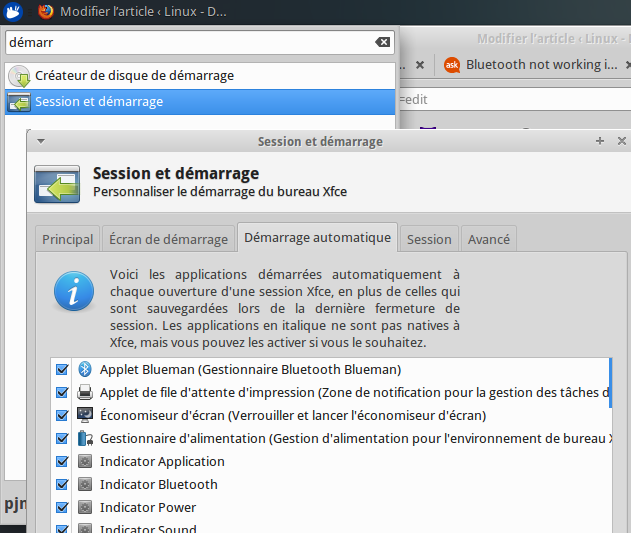Select the Session et démarrage search result

200,102
